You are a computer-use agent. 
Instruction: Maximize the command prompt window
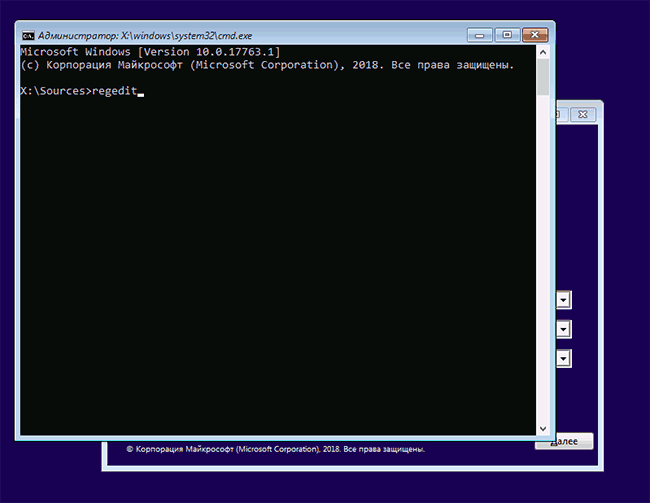tap(506, 33)
